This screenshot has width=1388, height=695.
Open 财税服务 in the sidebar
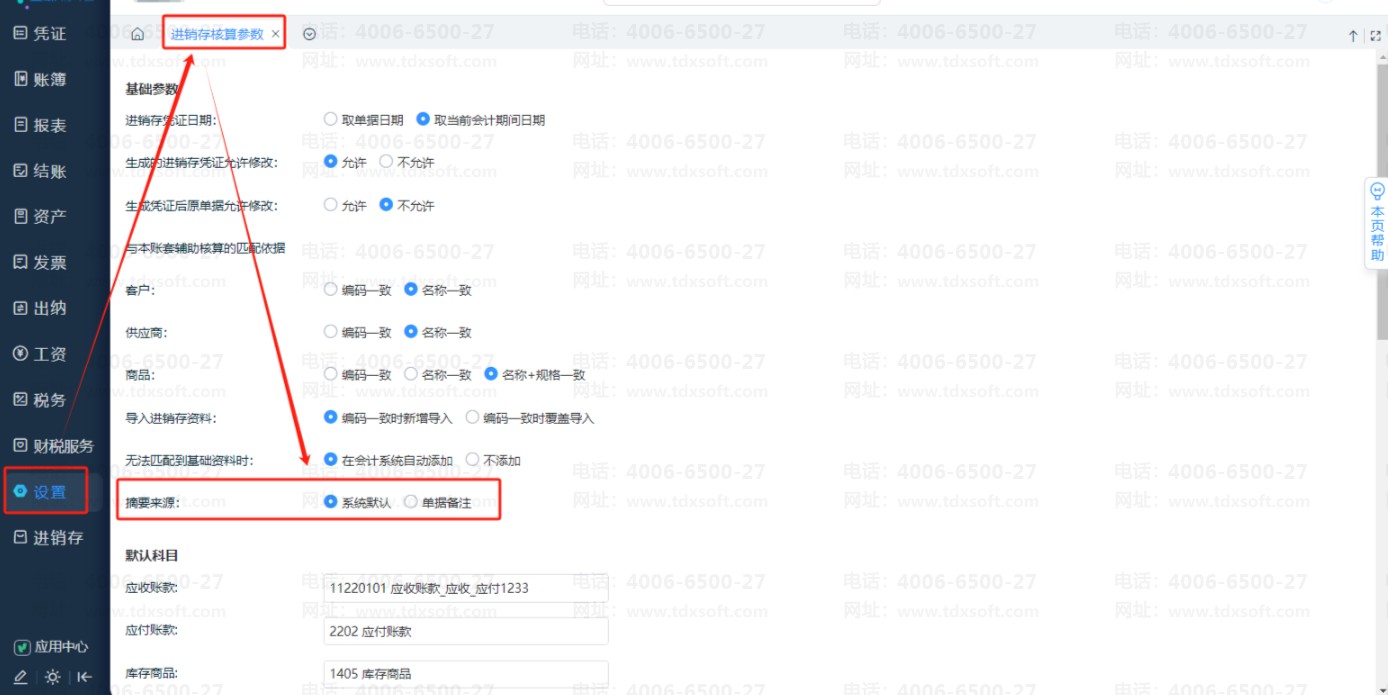pos(53,446)
